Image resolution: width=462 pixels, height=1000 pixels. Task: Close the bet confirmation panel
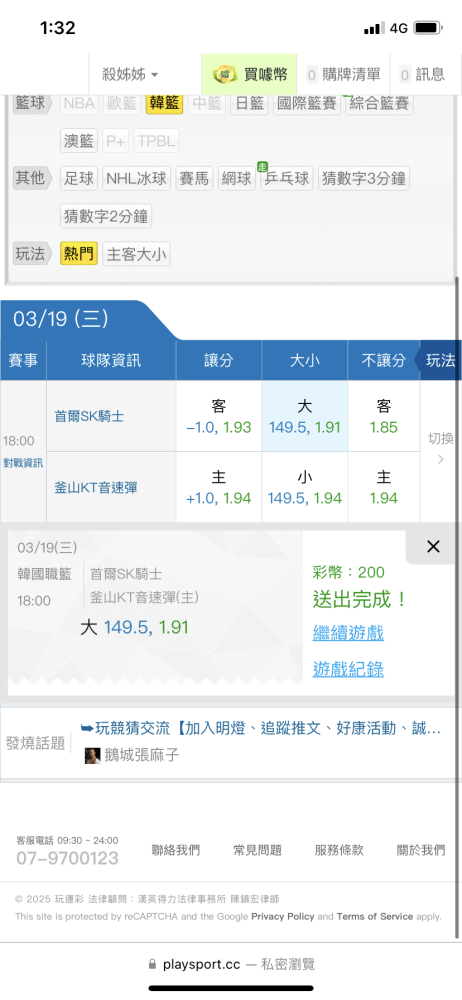pyautogui.click(x=433, y=547)
